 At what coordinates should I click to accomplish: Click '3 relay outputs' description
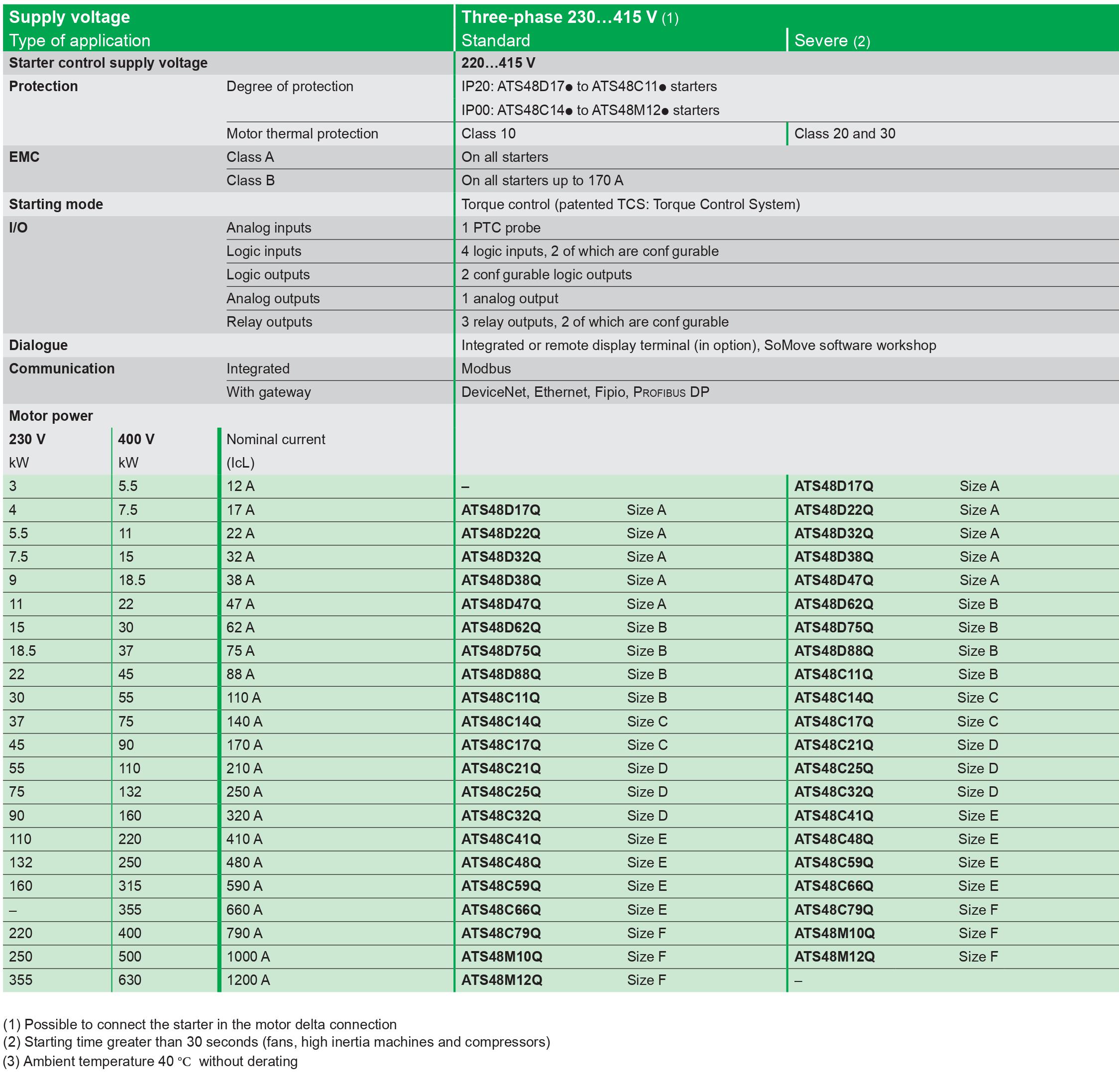pyautogui.click(x=594, y=322)
